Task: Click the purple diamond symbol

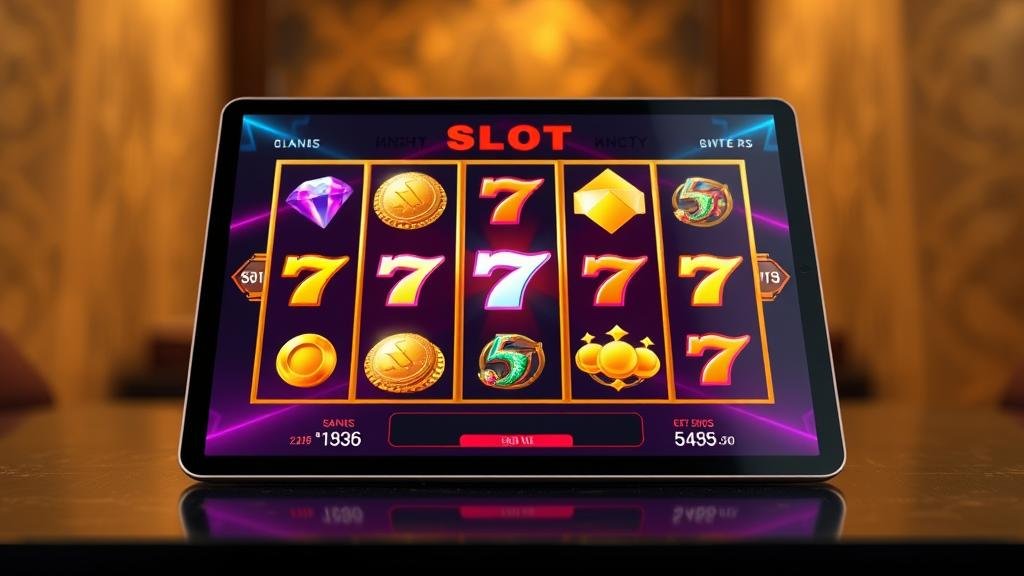Action: point(319,202)
